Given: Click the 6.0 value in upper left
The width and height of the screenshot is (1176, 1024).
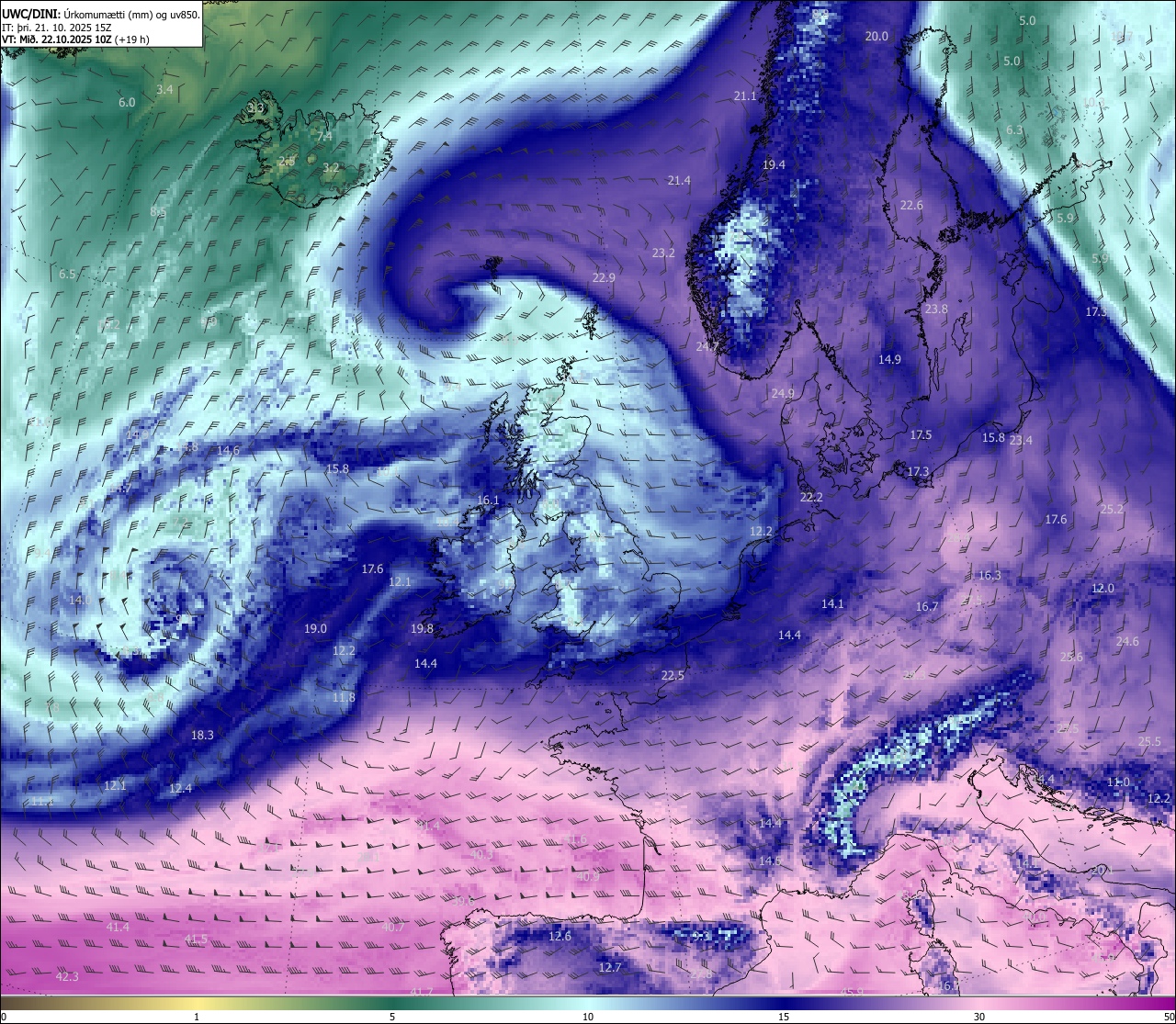Looking at the screenshot, I should [x=127, y=103].
